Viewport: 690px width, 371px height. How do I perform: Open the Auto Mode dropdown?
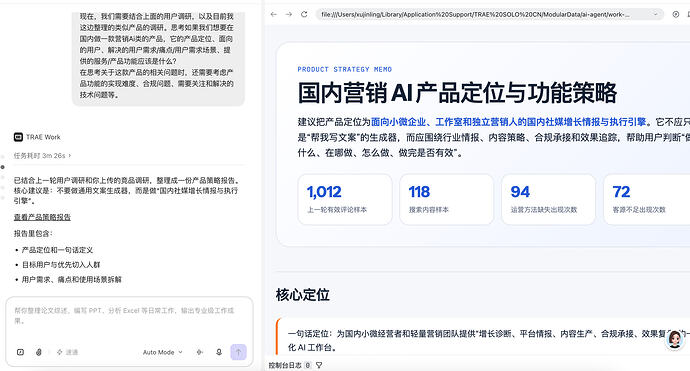click(162, 352)
